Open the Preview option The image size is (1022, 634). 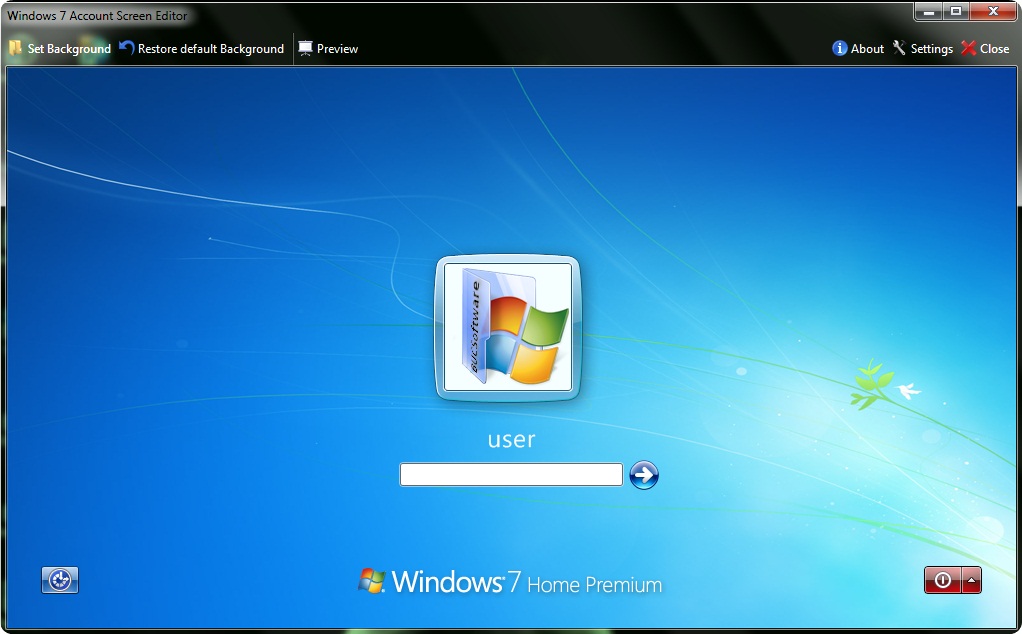click(328, 49)
